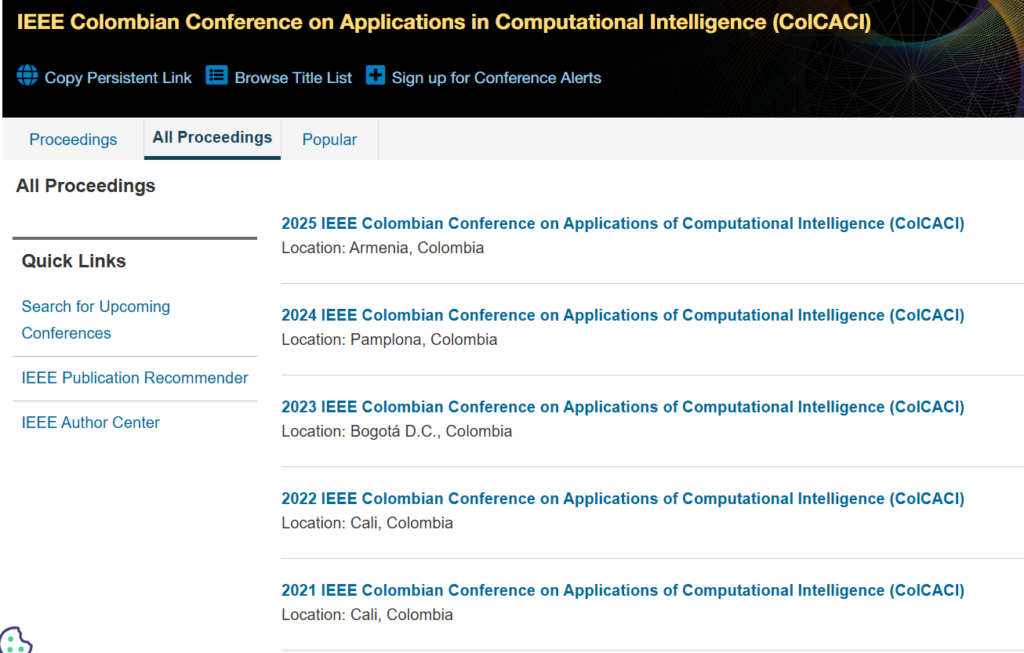Click the All Proceedings section heading
Viewport: 1024px width, 653px height.
click(x=86, y=186)
